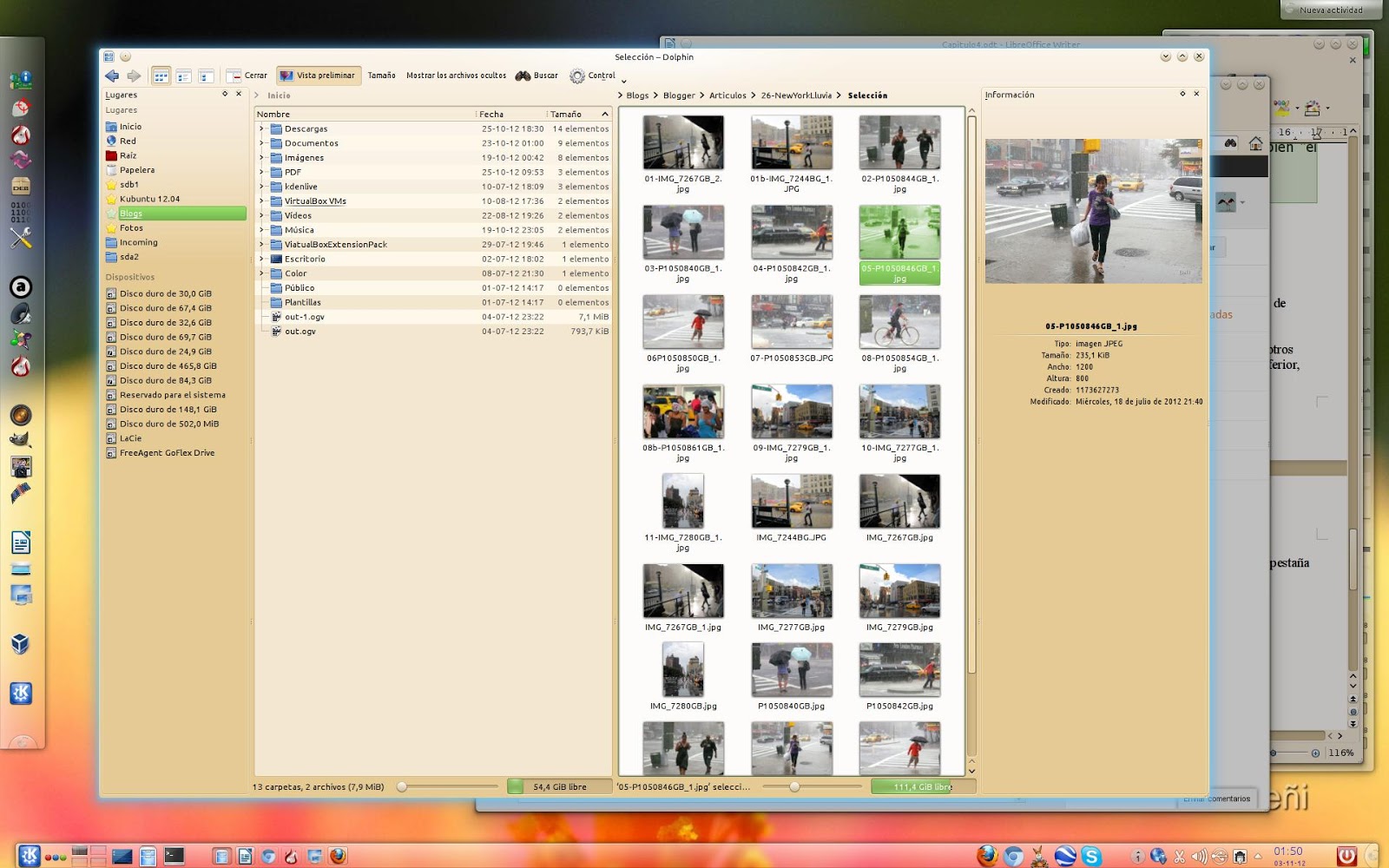1389x868 pixels.
Task: Click Nueva actividad button
Action: pos(1329,10)
